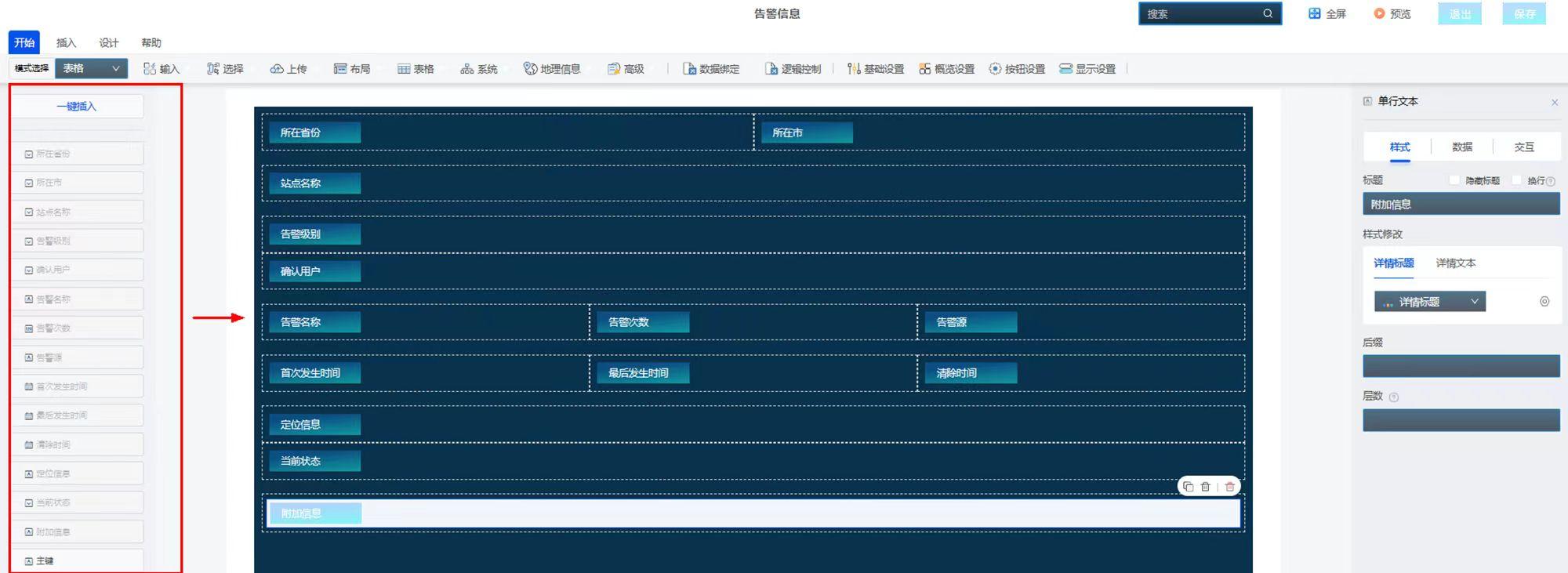Select 所在市 field in left list
Screen dimensions: 1568x573
pos(77,183)
